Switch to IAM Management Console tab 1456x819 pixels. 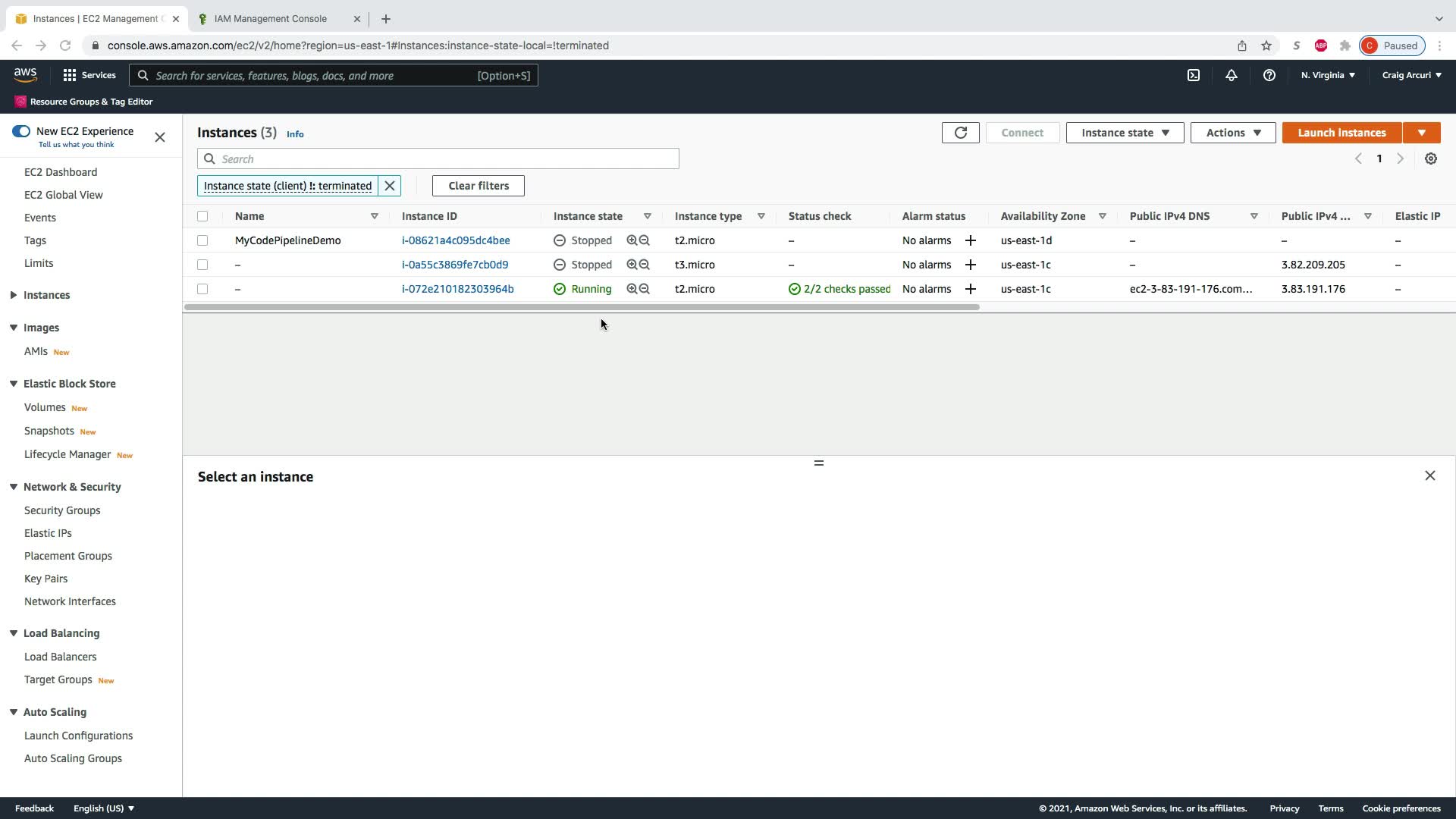coord(271,18)
